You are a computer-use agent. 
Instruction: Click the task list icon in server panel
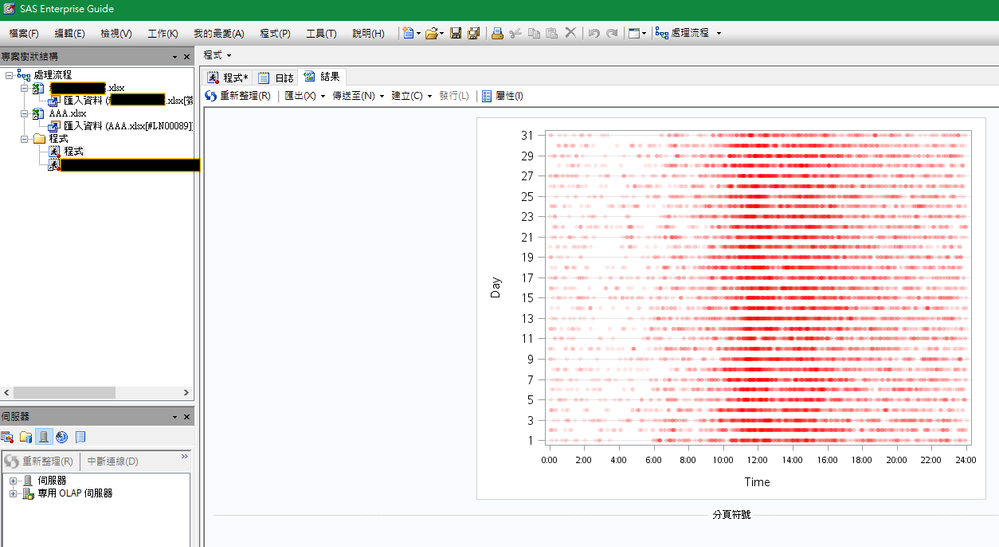(x=7, y=437)
